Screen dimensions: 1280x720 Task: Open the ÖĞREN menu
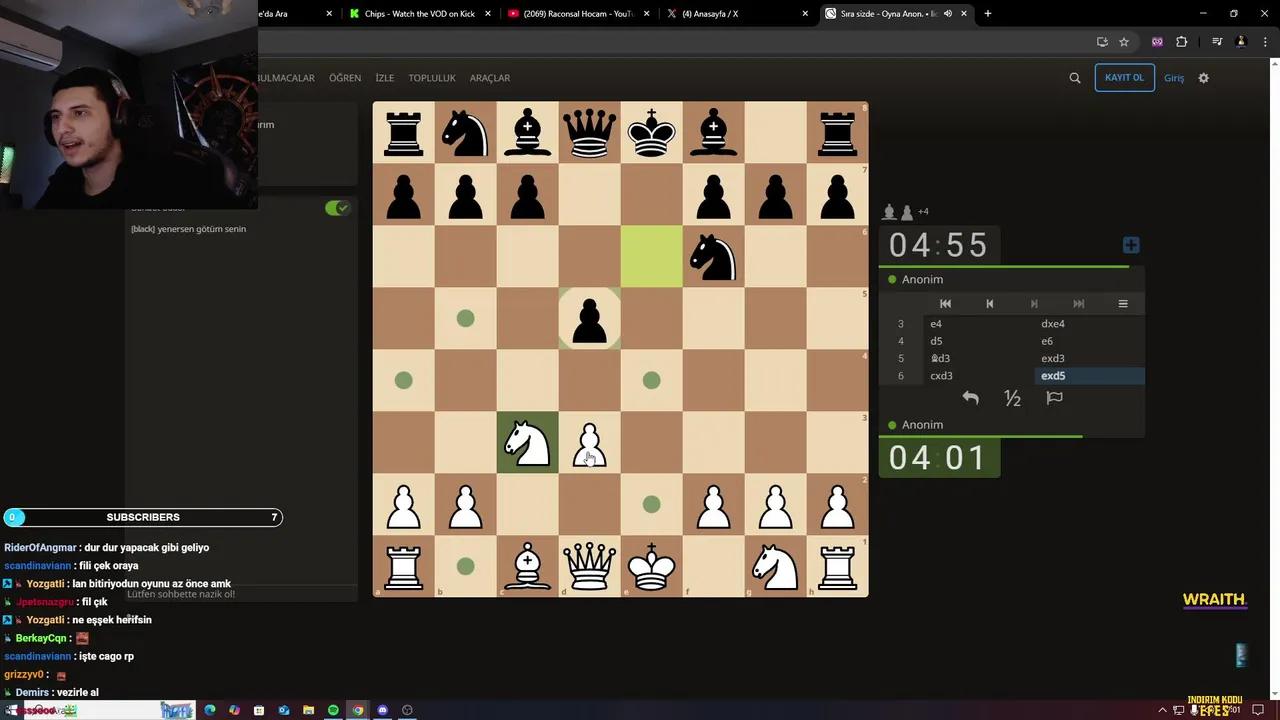(x=345, y=78)
